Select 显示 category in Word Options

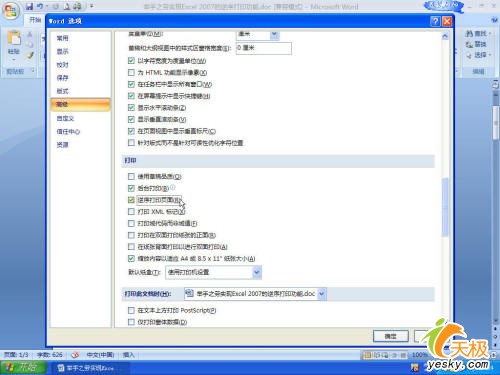62,51
